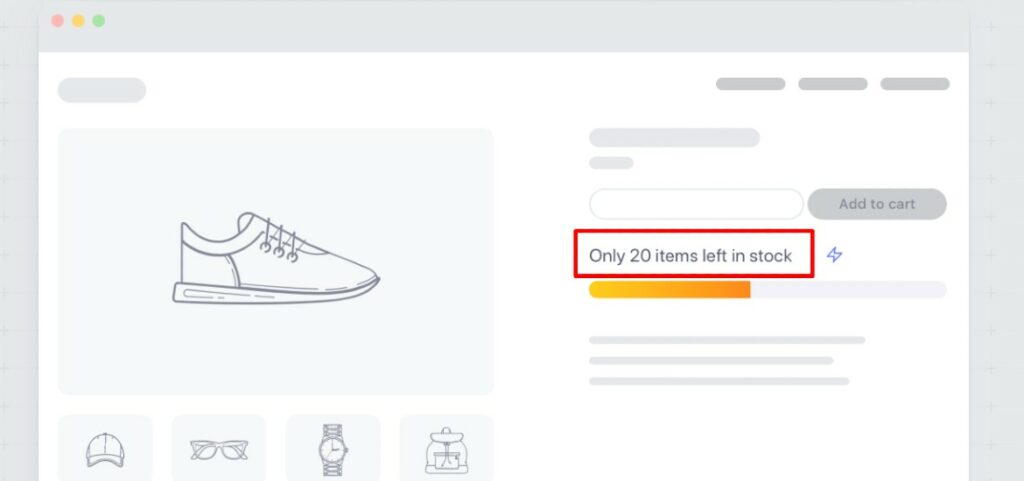Image resolution: width=1024 pixels, height=481 pixels.
Task: Click the red close dot in window bar
Action: (57, 21)
